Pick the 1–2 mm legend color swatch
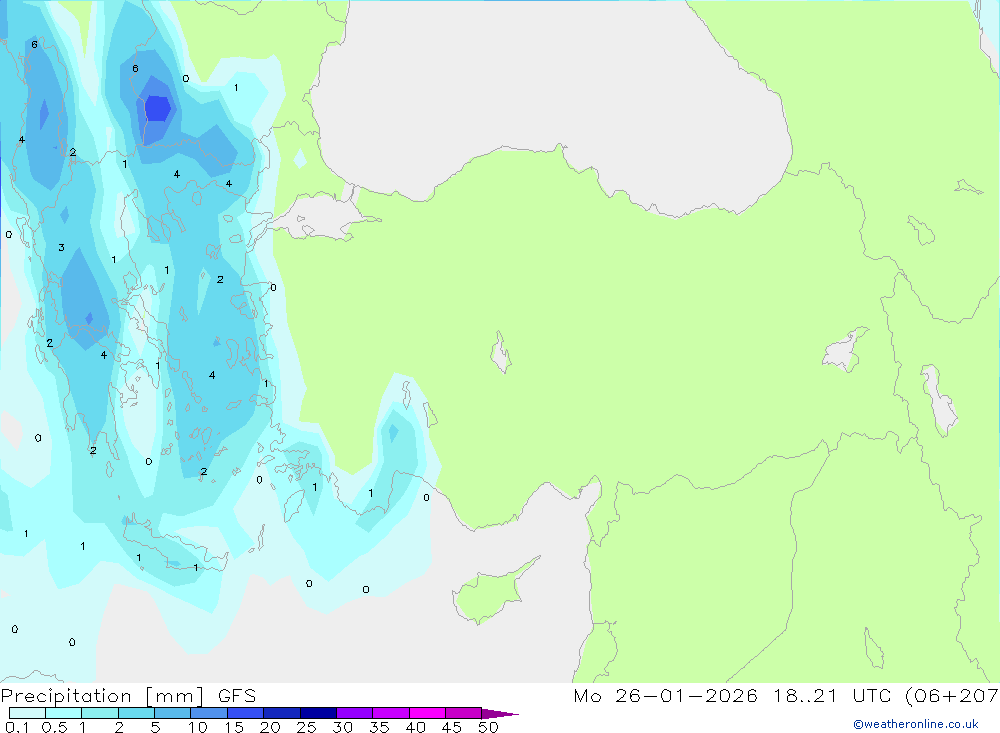The width and height of the screenshot is (1000, 733). [100, 713]
